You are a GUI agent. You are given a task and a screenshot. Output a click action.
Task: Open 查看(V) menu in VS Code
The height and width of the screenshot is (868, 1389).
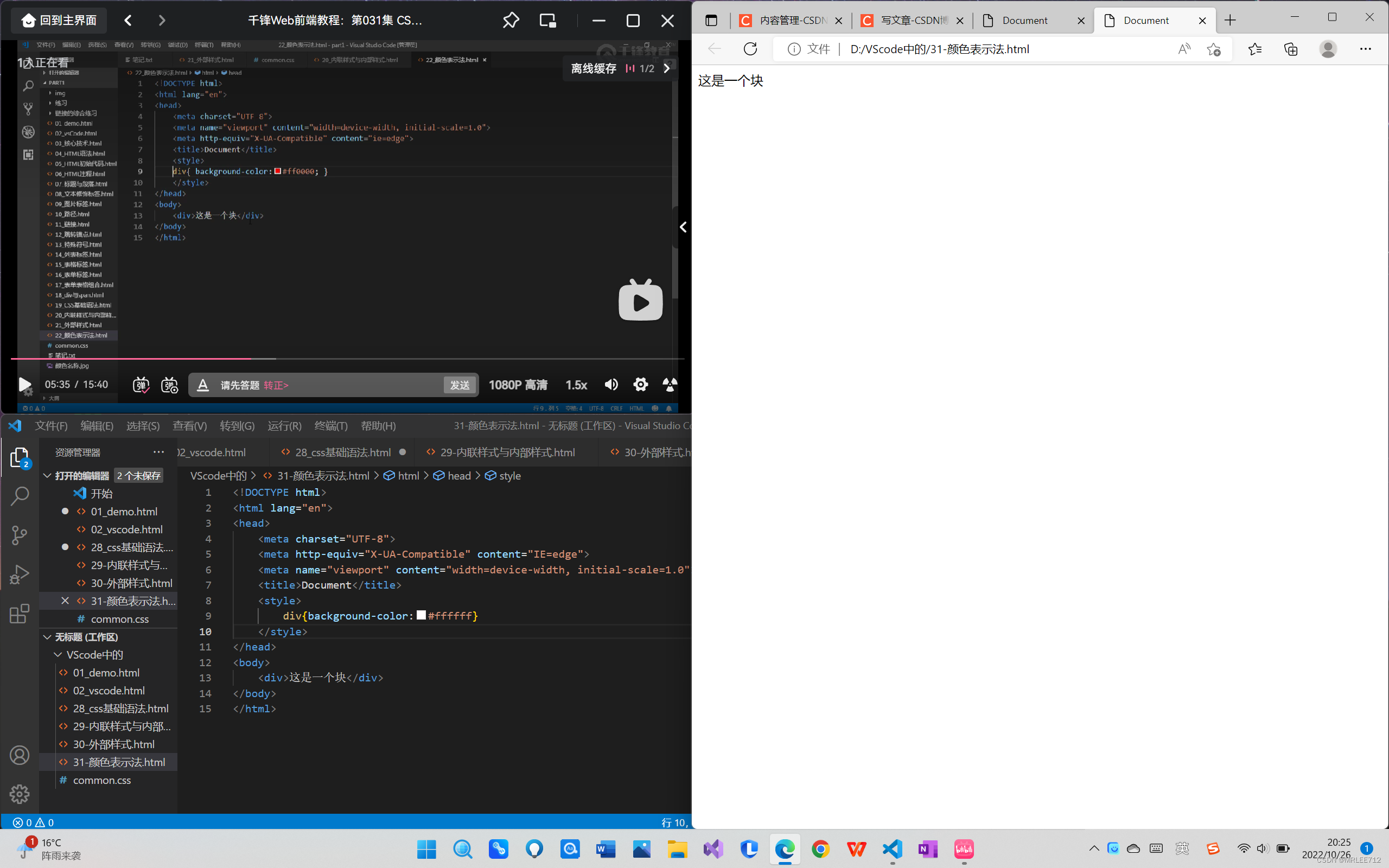click(x=189, y=426)
